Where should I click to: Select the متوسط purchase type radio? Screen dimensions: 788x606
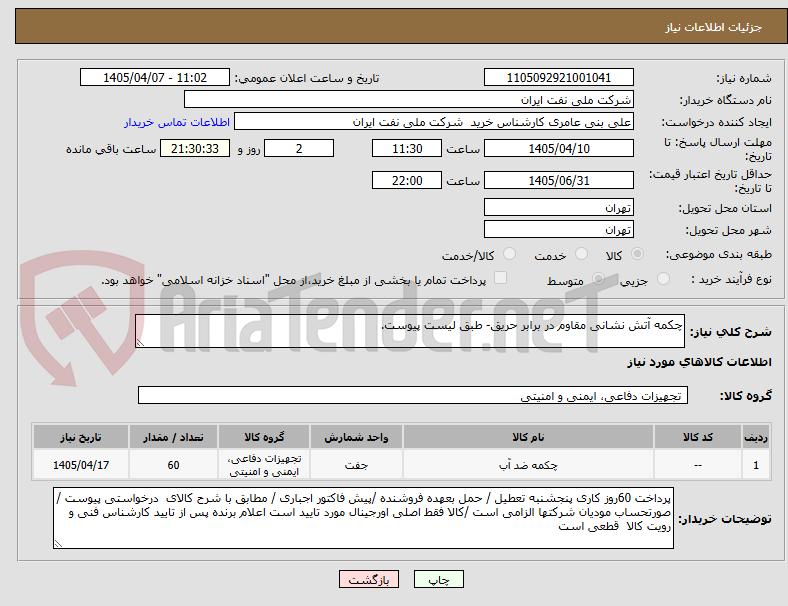(598, 278)
